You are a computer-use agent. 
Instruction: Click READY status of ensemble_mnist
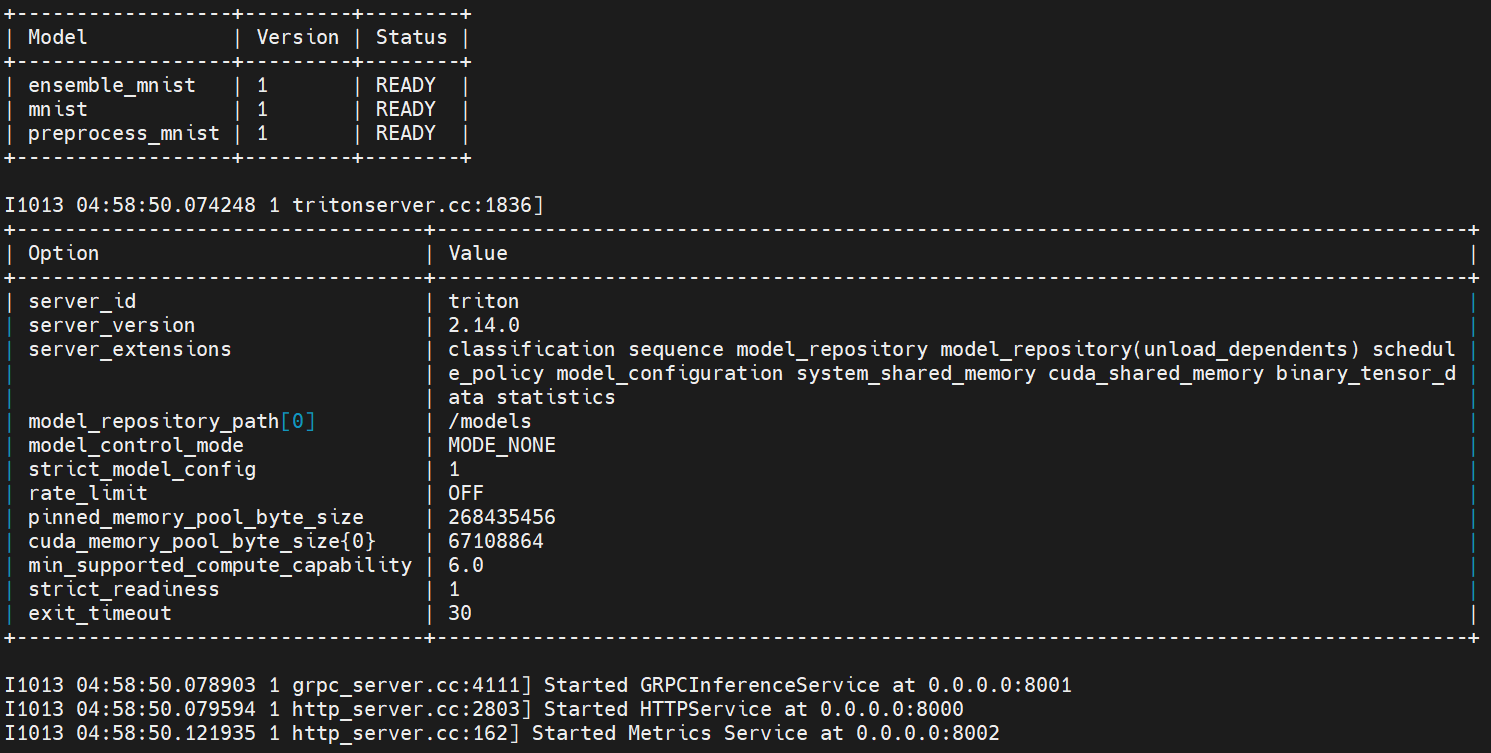tap(405, 85)
